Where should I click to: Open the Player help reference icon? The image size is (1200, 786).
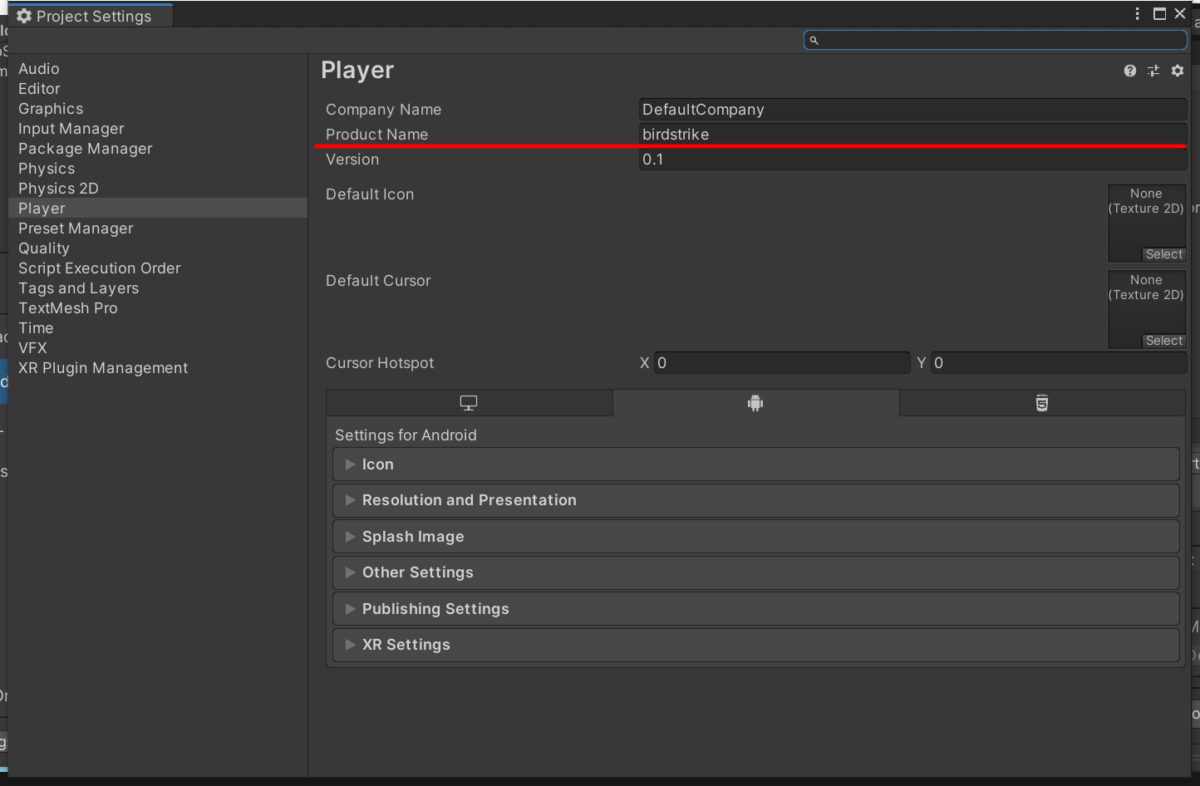[x=1130, y=71]
